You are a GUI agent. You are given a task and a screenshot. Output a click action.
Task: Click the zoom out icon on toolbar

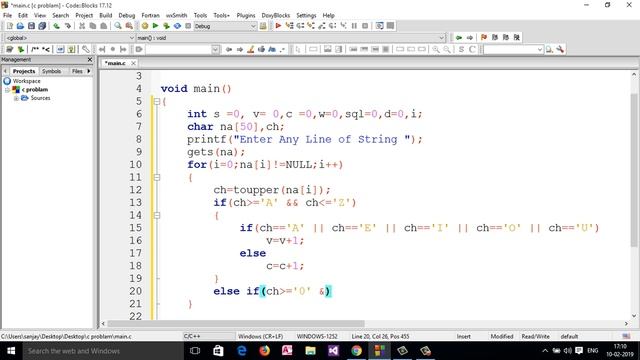[x=447, y=49]
